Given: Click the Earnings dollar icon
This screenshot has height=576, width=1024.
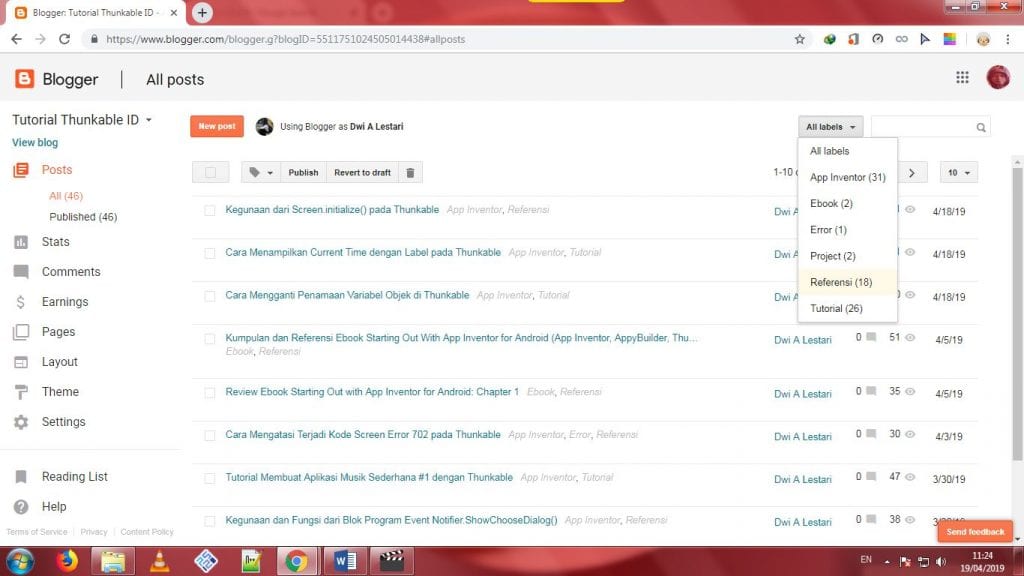Looking at the screenshot, I should (x=21, y=302).
